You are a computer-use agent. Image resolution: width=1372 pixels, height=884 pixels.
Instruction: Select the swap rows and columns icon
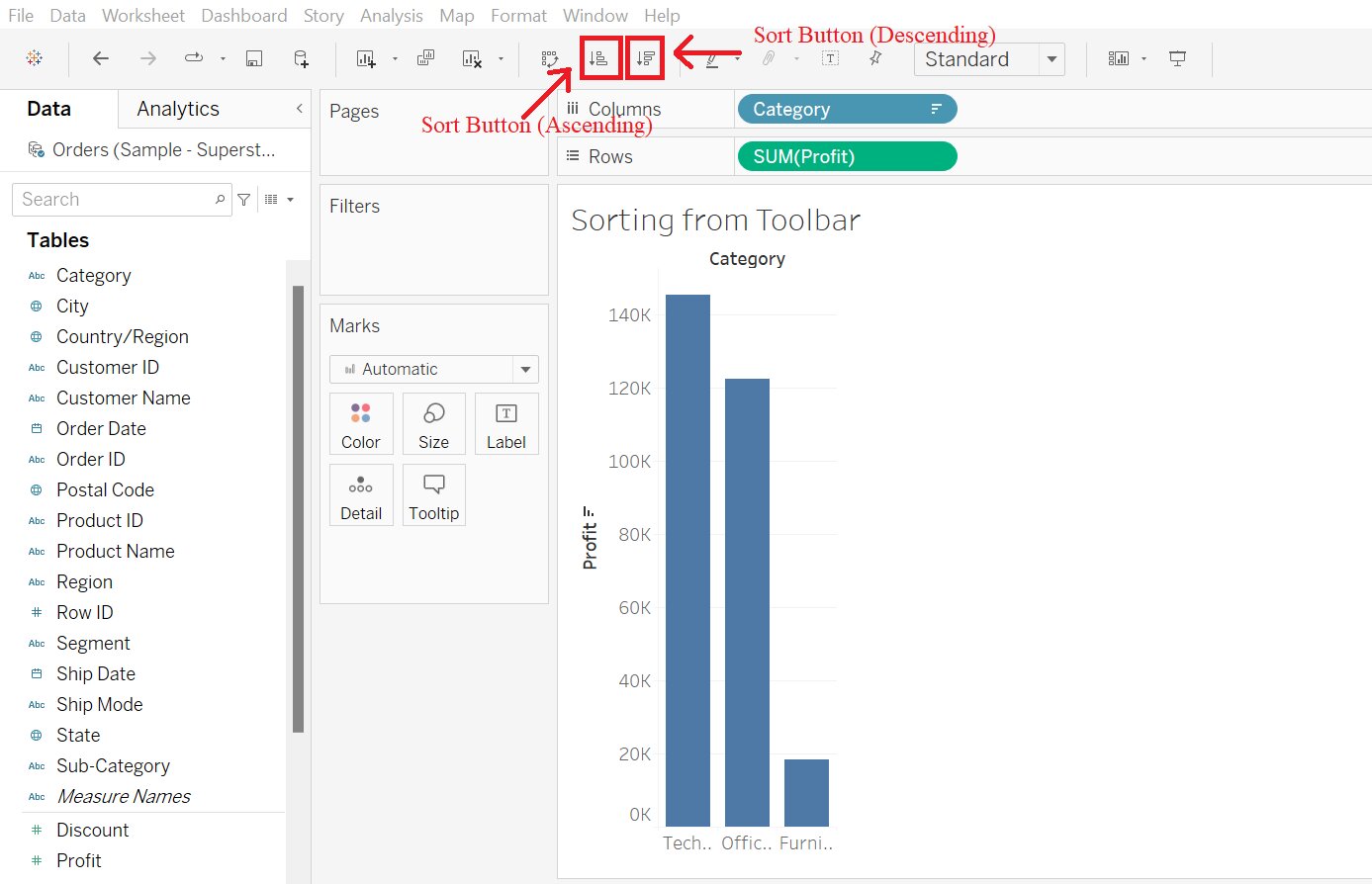[550, 57]
